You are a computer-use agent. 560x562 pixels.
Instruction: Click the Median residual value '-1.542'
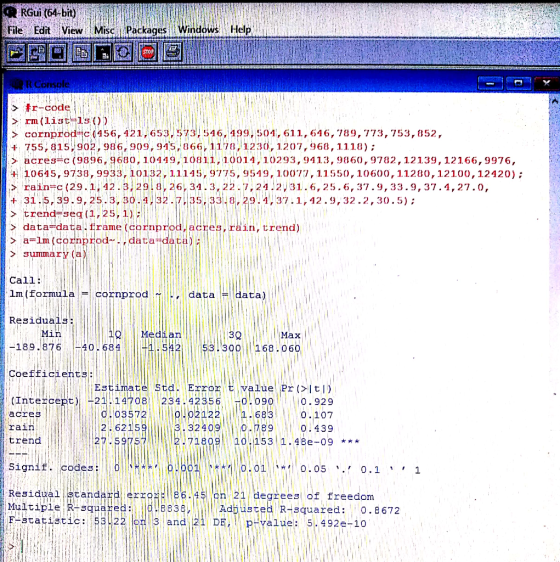161,348
